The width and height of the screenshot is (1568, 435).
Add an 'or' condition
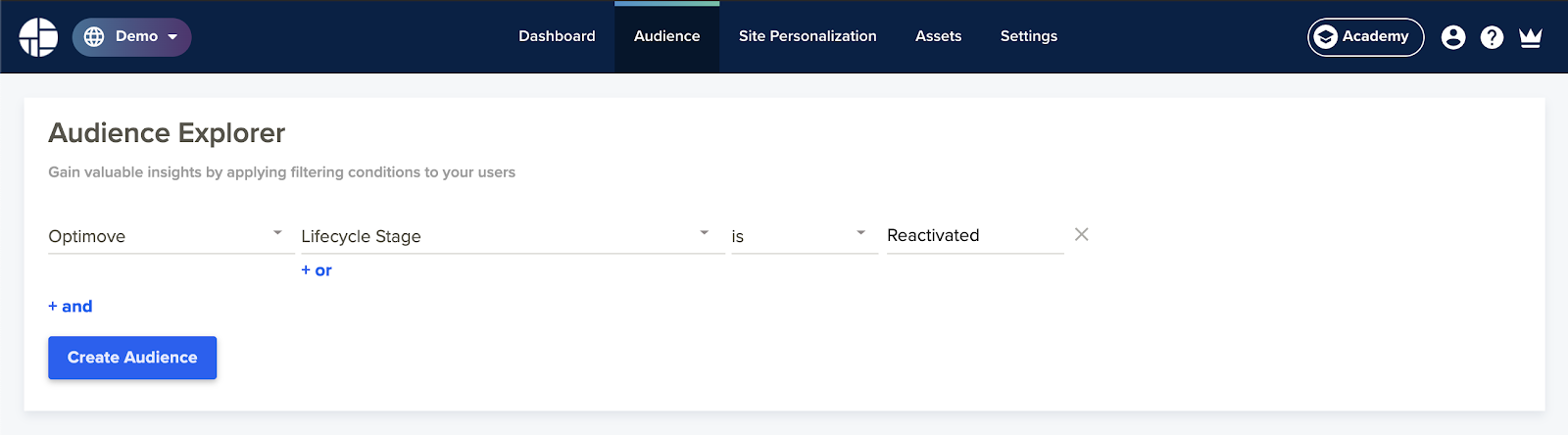(x=317, y=270)
